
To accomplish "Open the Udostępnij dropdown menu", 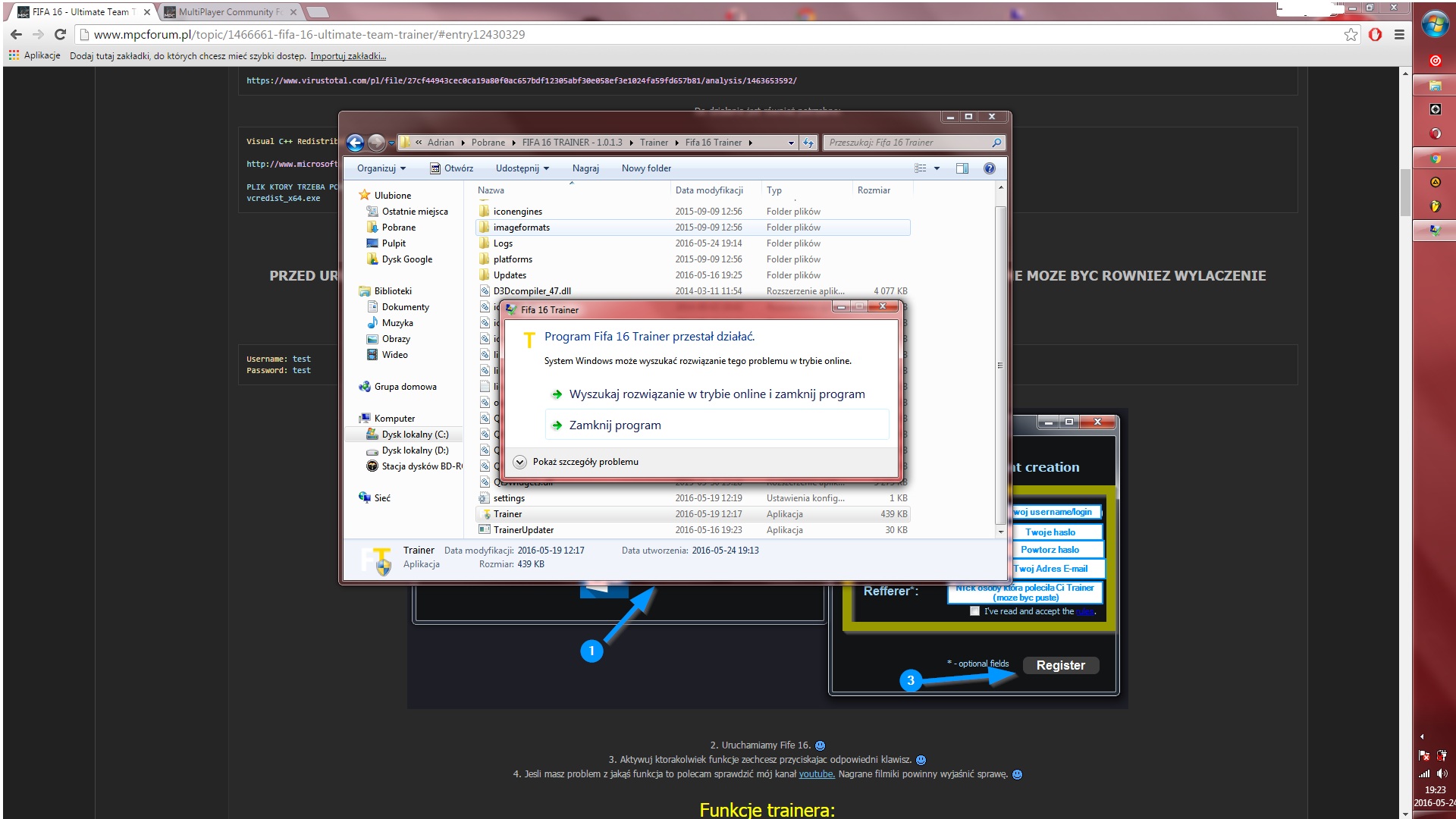I will 522,168.
